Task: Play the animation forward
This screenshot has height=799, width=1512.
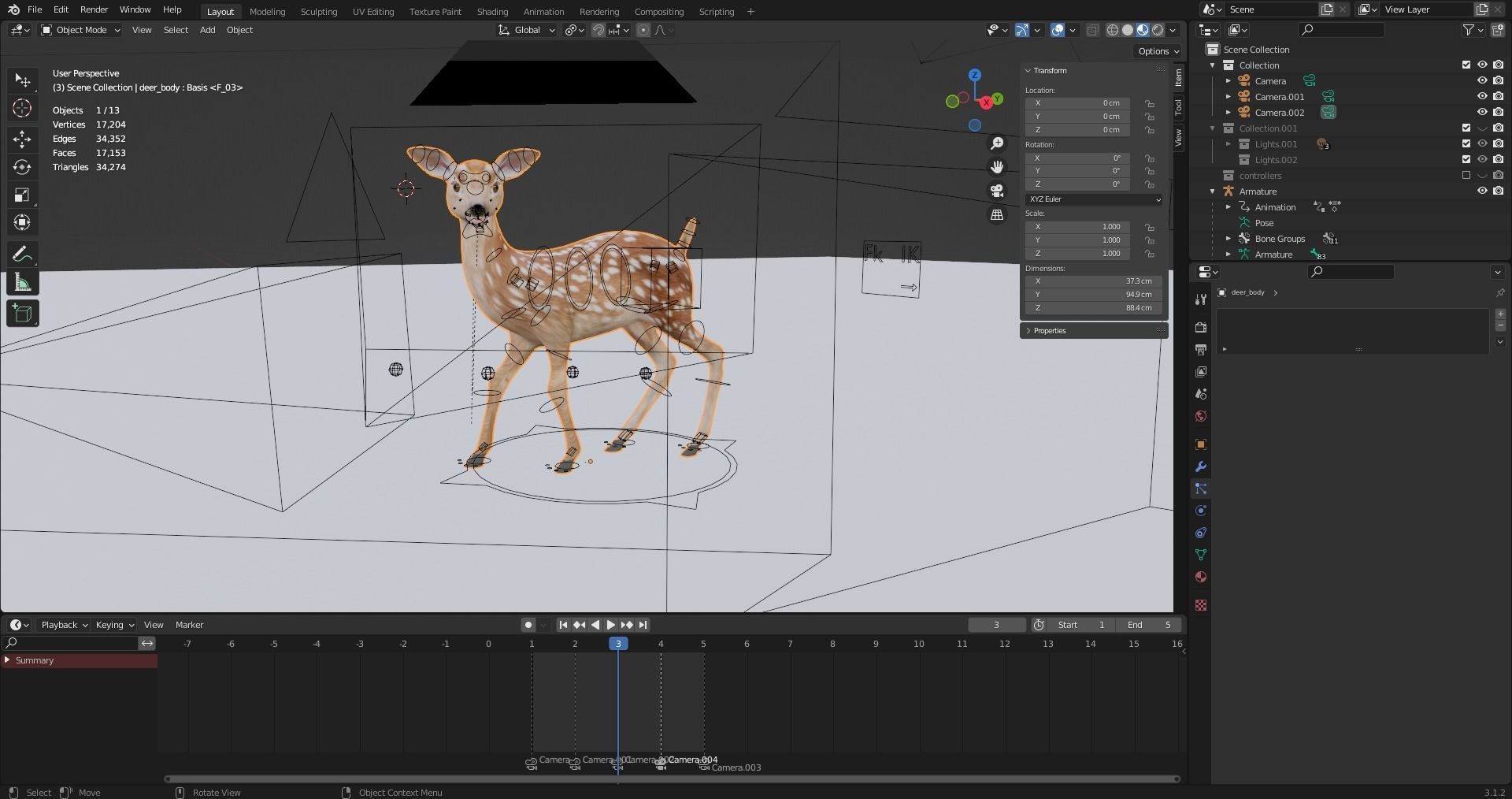Action: [x=610, y=625]
